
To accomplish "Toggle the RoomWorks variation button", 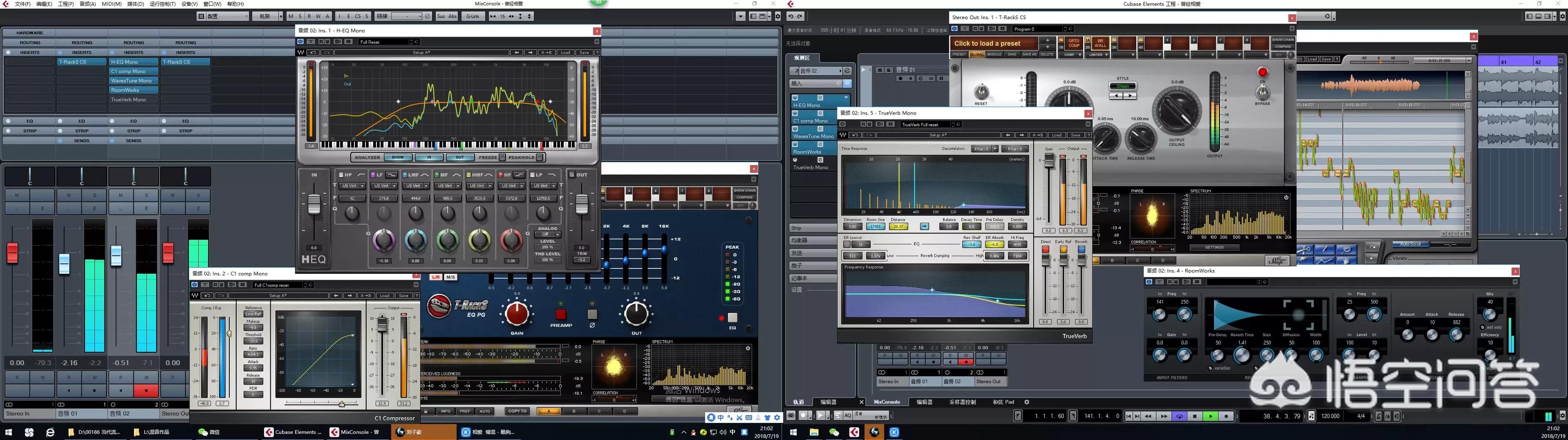I will coord(1210,368).
